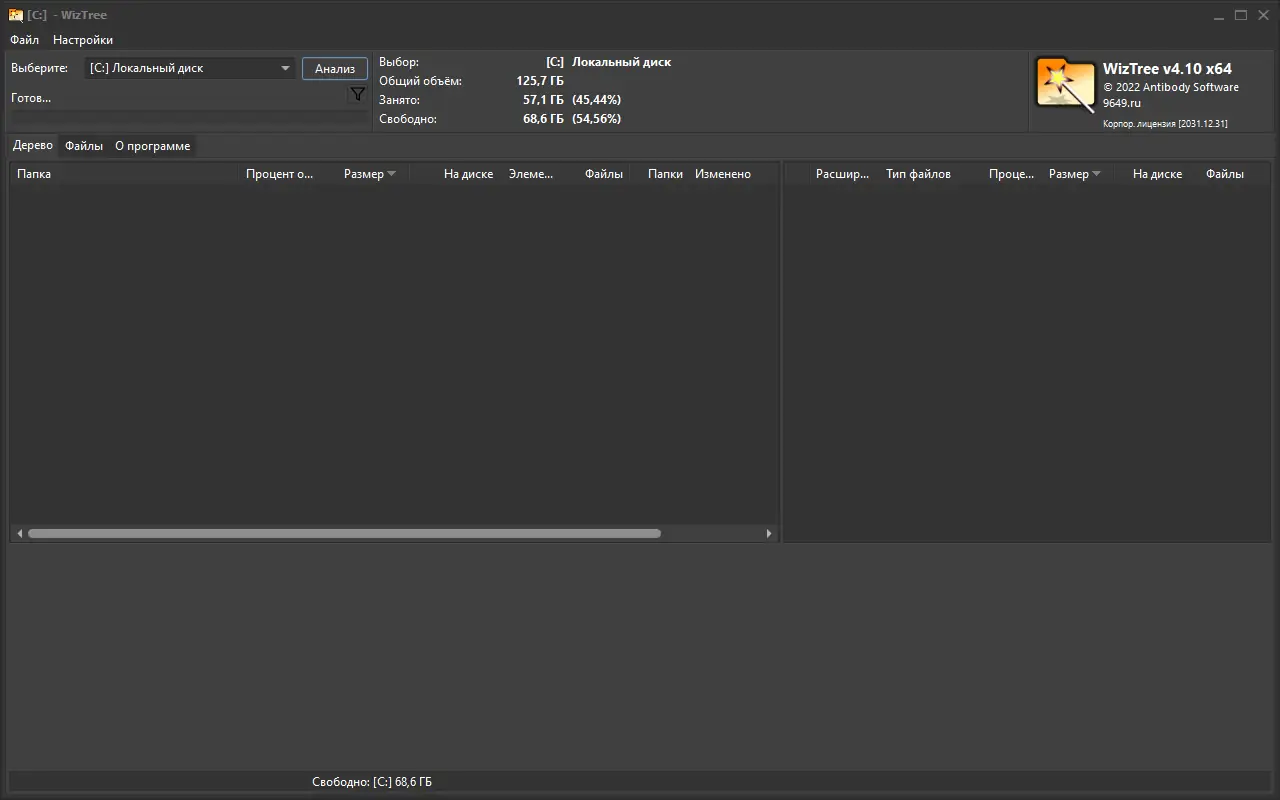
Task: Sort by Размер column in tree panel
Action: [364, 174]
